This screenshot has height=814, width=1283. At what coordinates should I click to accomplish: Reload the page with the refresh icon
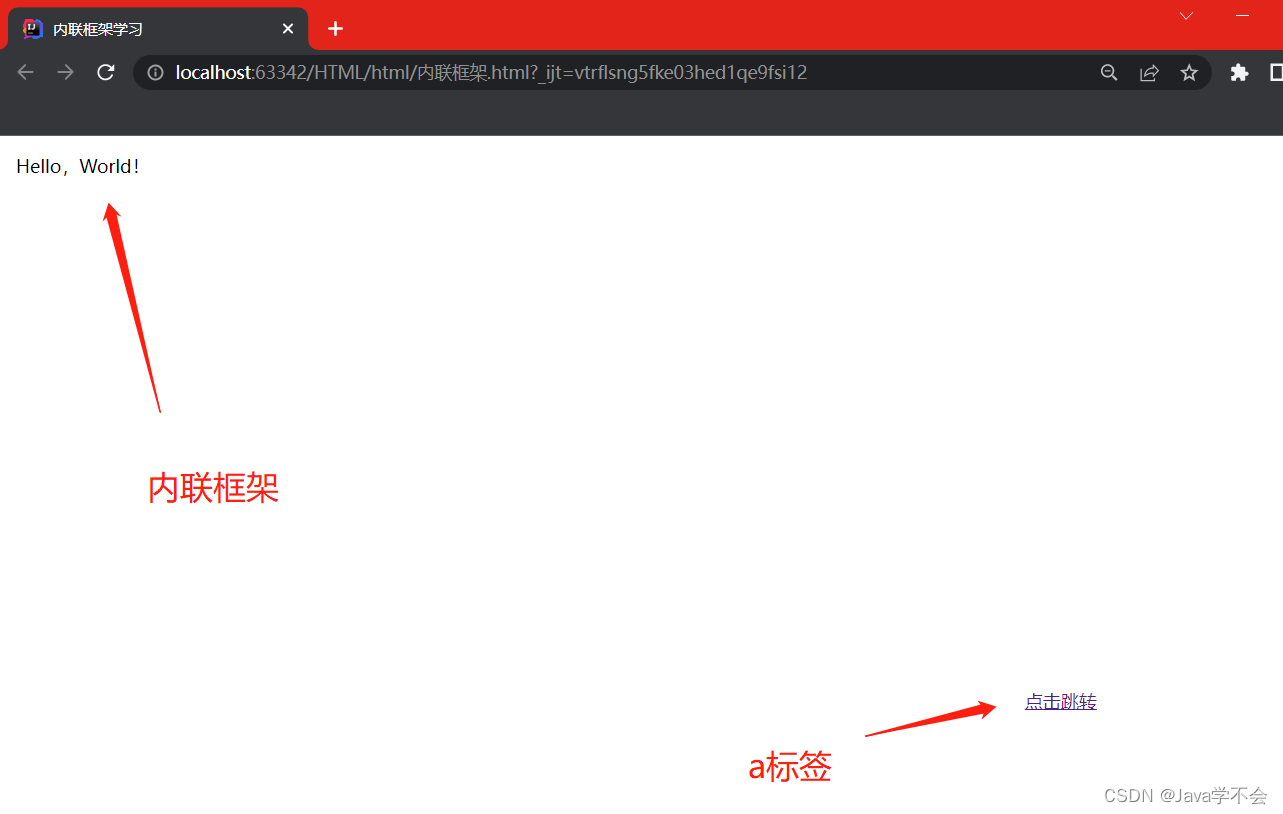[x=105, y=72]
